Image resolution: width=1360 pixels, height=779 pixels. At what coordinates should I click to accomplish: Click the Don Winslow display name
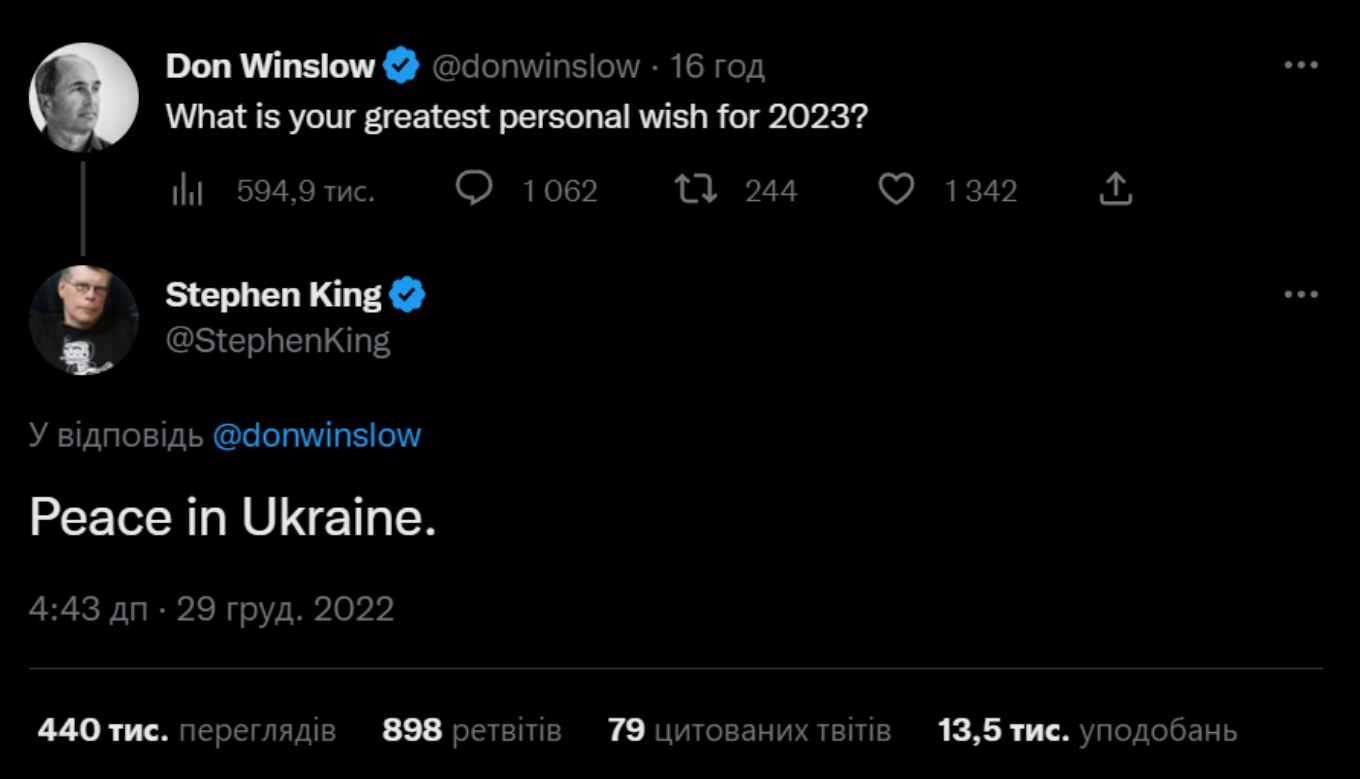[x=270, y=67]
